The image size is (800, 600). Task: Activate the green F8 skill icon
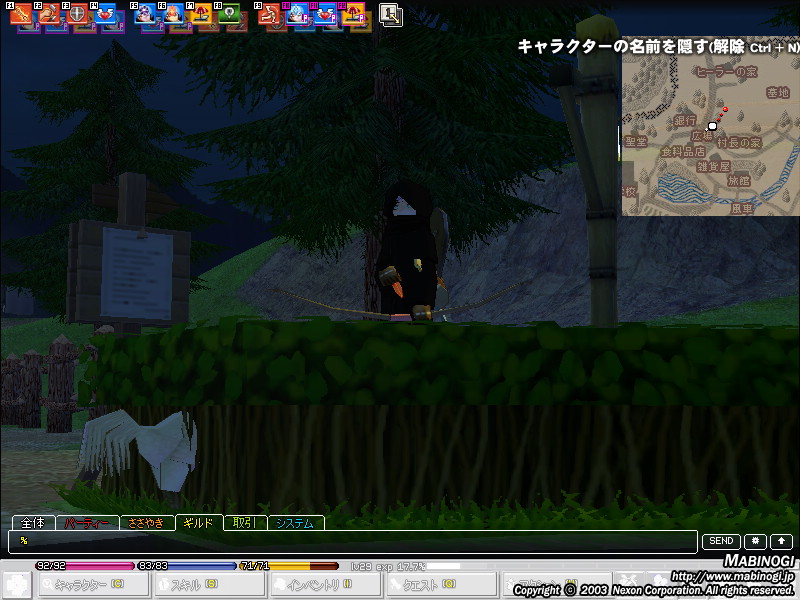click(x=229, y=14)
